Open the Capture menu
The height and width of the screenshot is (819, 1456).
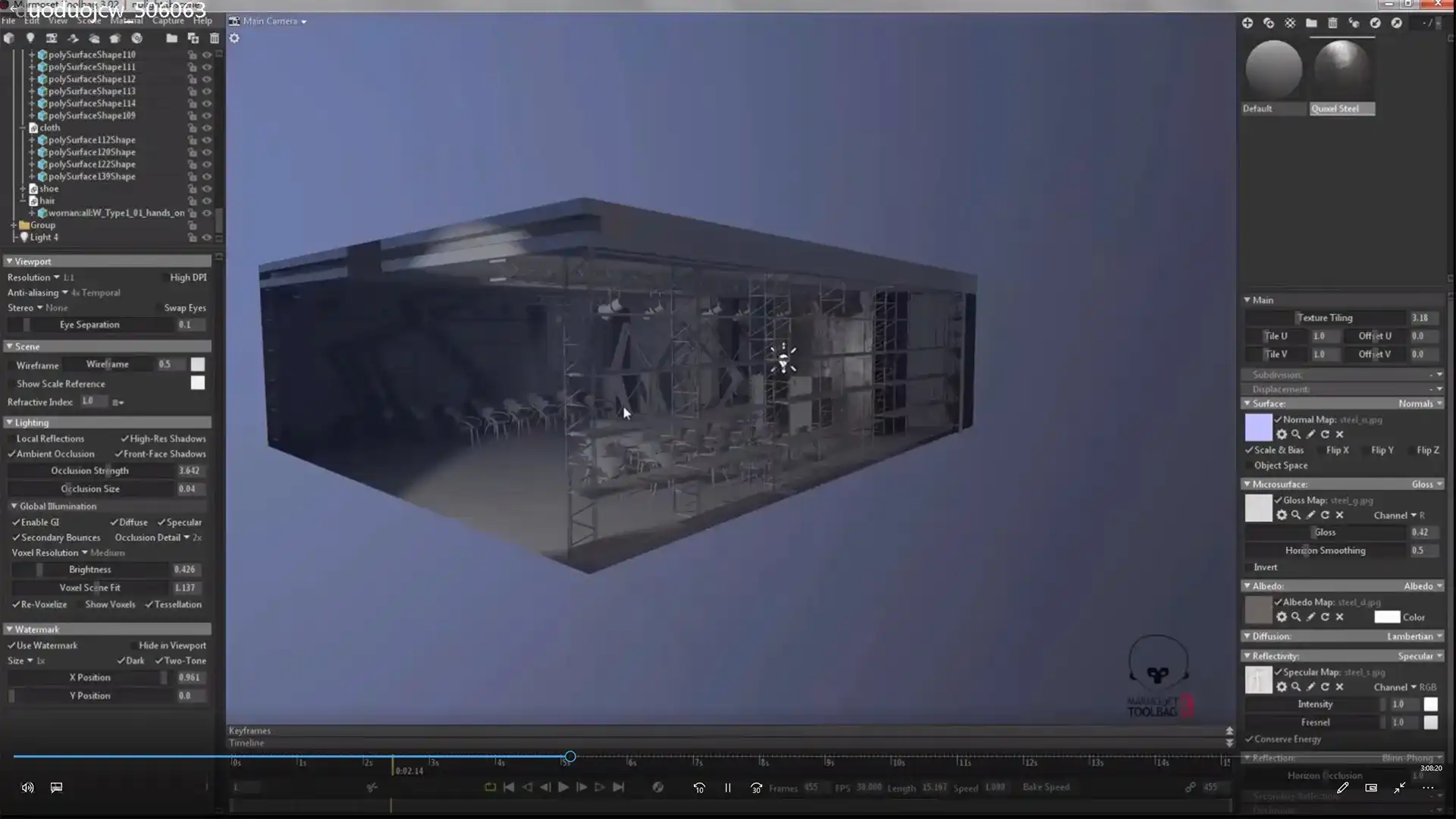click(168, 21)
